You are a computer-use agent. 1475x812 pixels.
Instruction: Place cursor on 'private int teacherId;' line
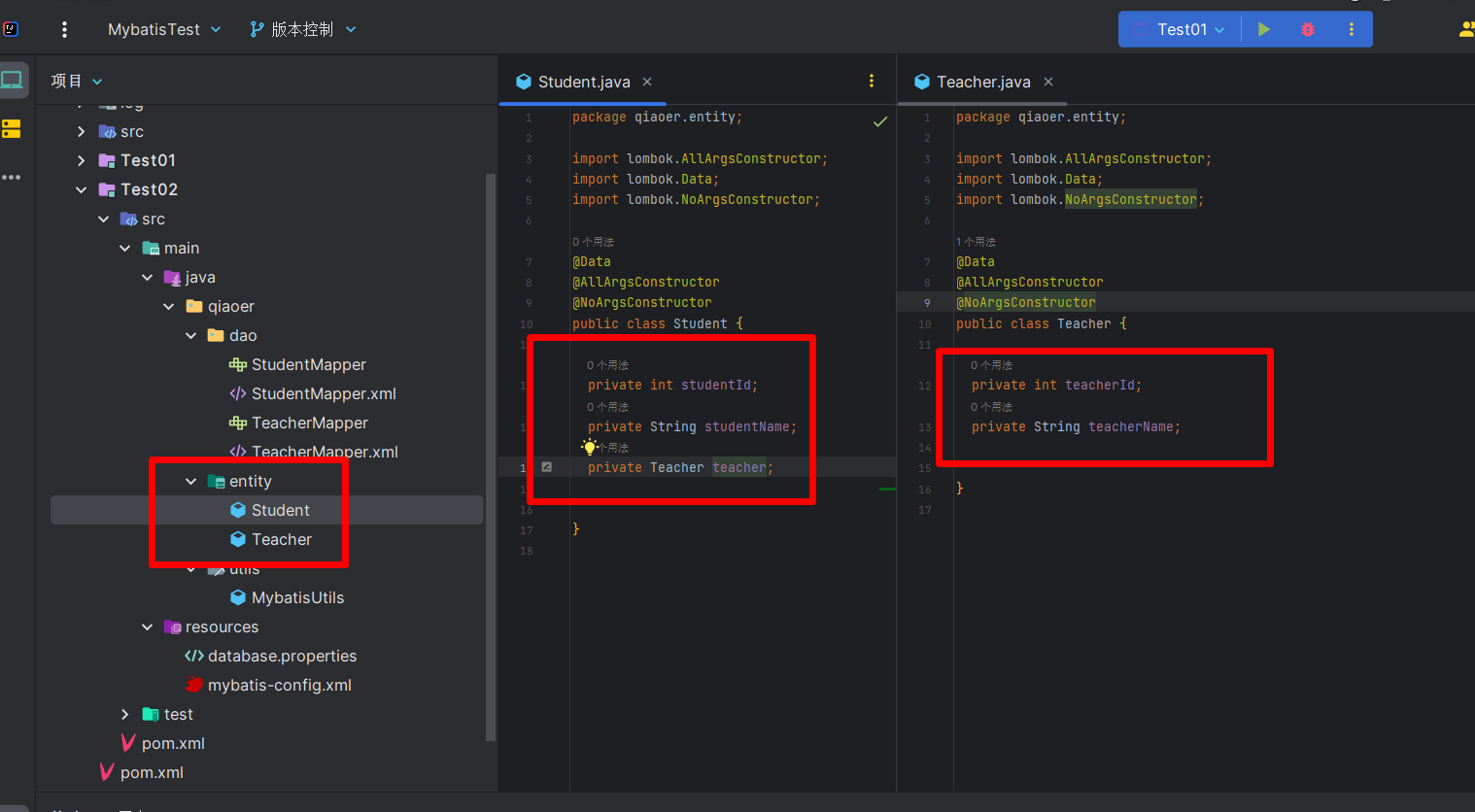coord(1056,386)
